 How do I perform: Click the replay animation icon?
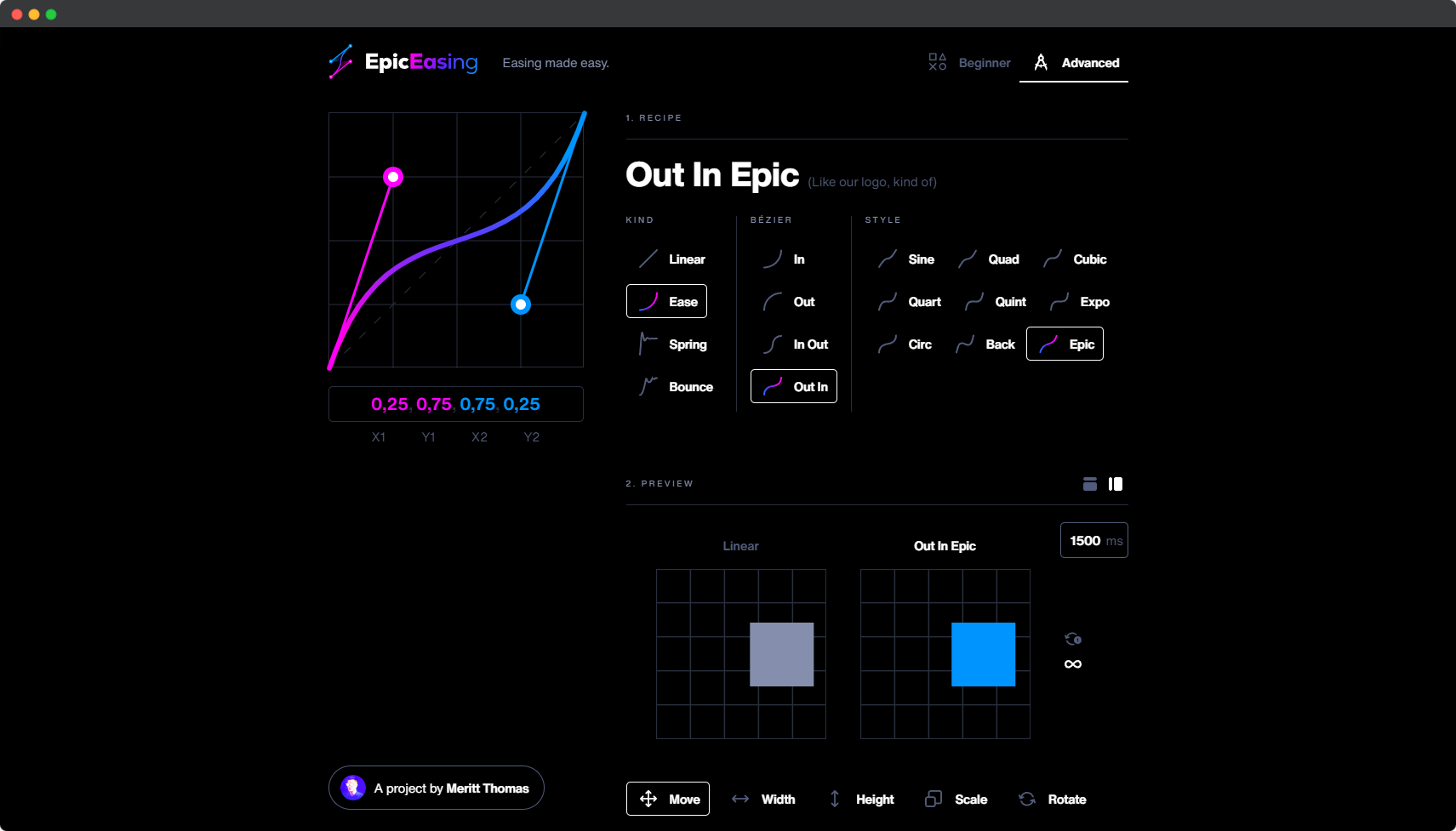click(1073, 639)
